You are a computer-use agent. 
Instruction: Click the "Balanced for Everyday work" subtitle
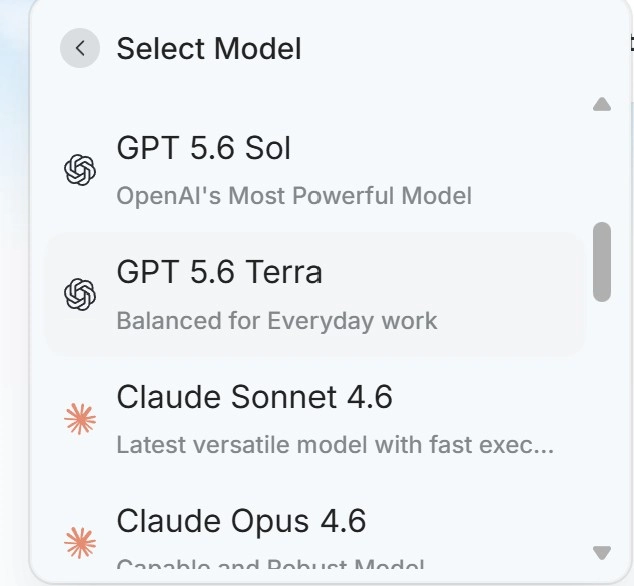tap(277, 321)
